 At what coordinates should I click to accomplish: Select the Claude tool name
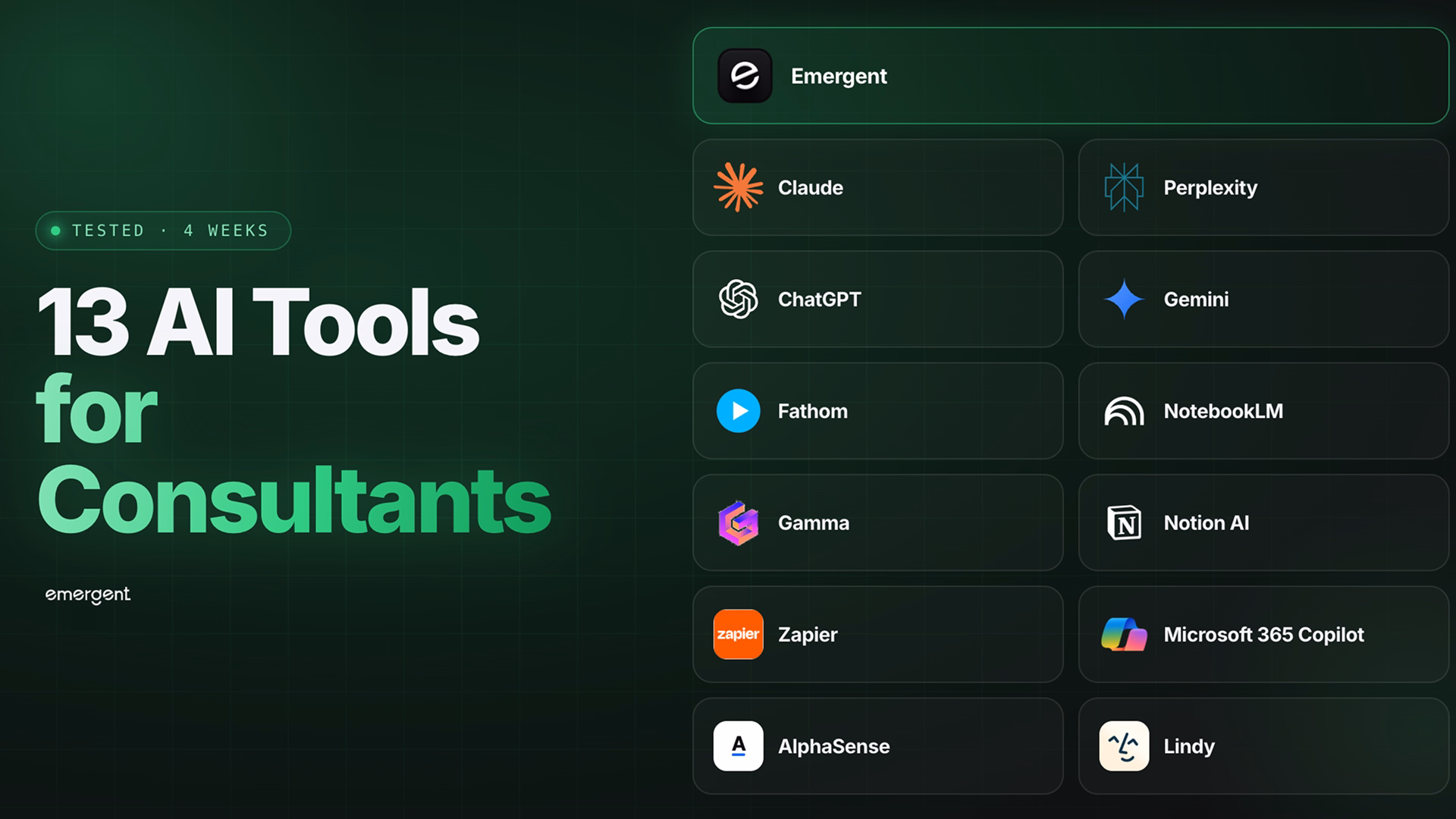[811, 187]
